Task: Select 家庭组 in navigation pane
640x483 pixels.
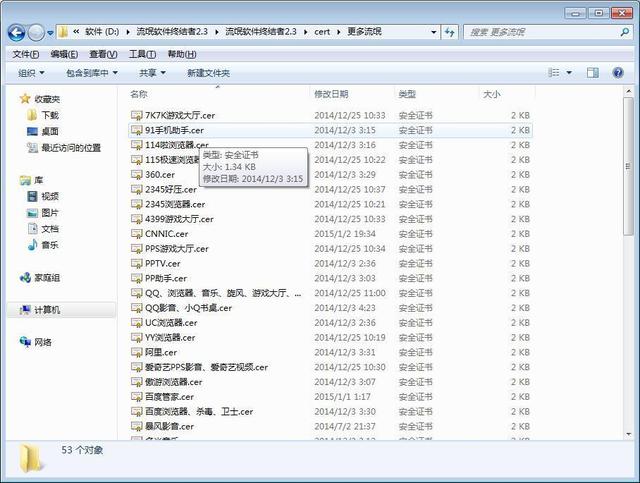Action: pyautogui.click(x=40, y=278)
